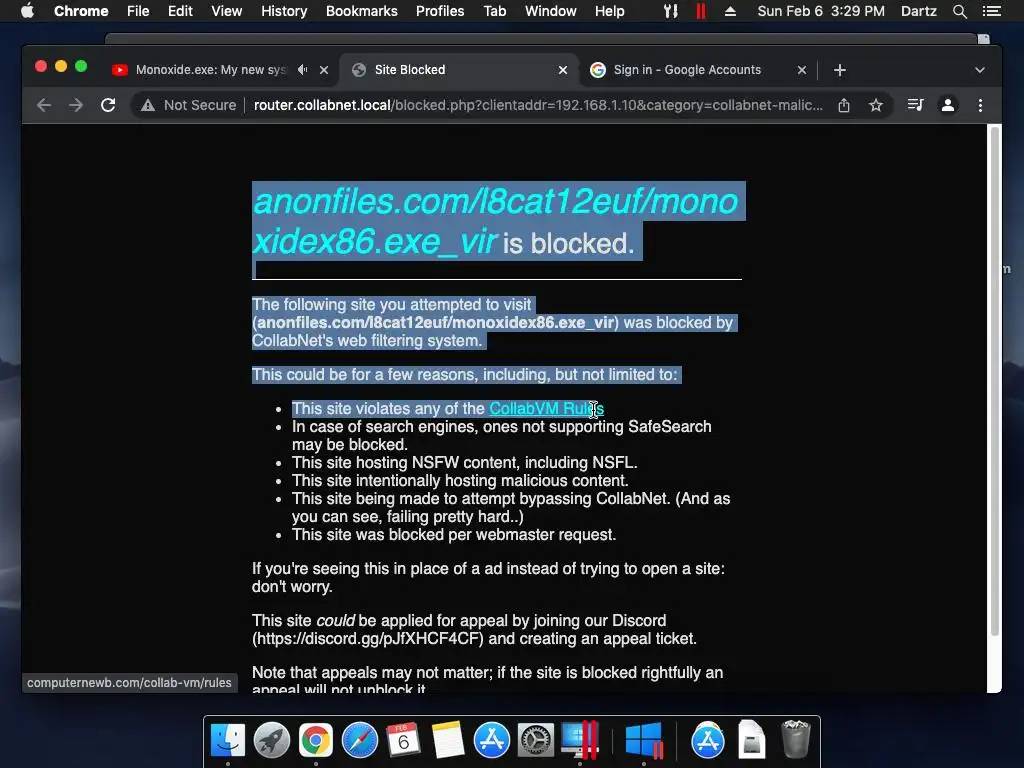Open the Bookmarks menu
Viewport: 1024px width, 768px height.
pyautogui.click(x=362, y=11)
